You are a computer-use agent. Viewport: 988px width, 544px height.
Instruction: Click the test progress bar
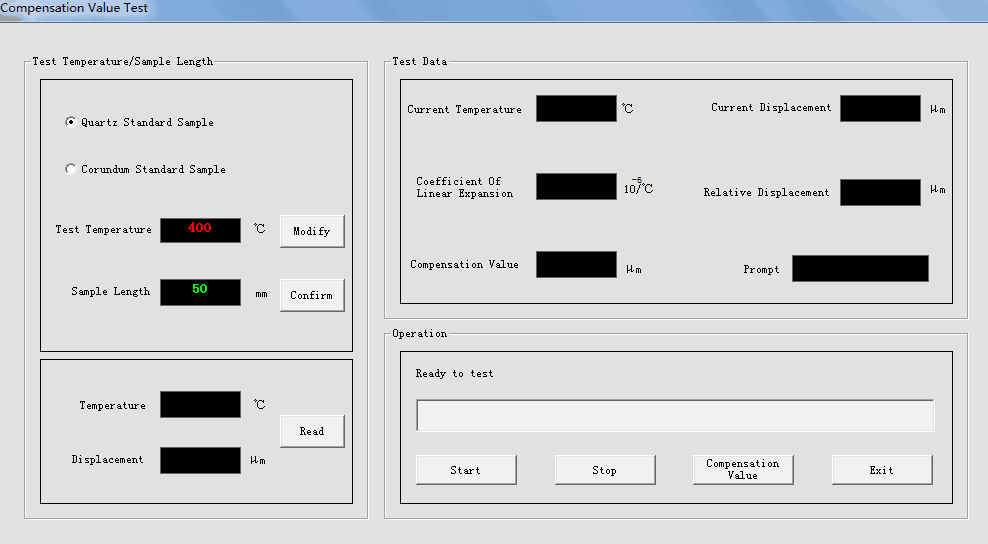pyautogui.click(x=675, y=416)
